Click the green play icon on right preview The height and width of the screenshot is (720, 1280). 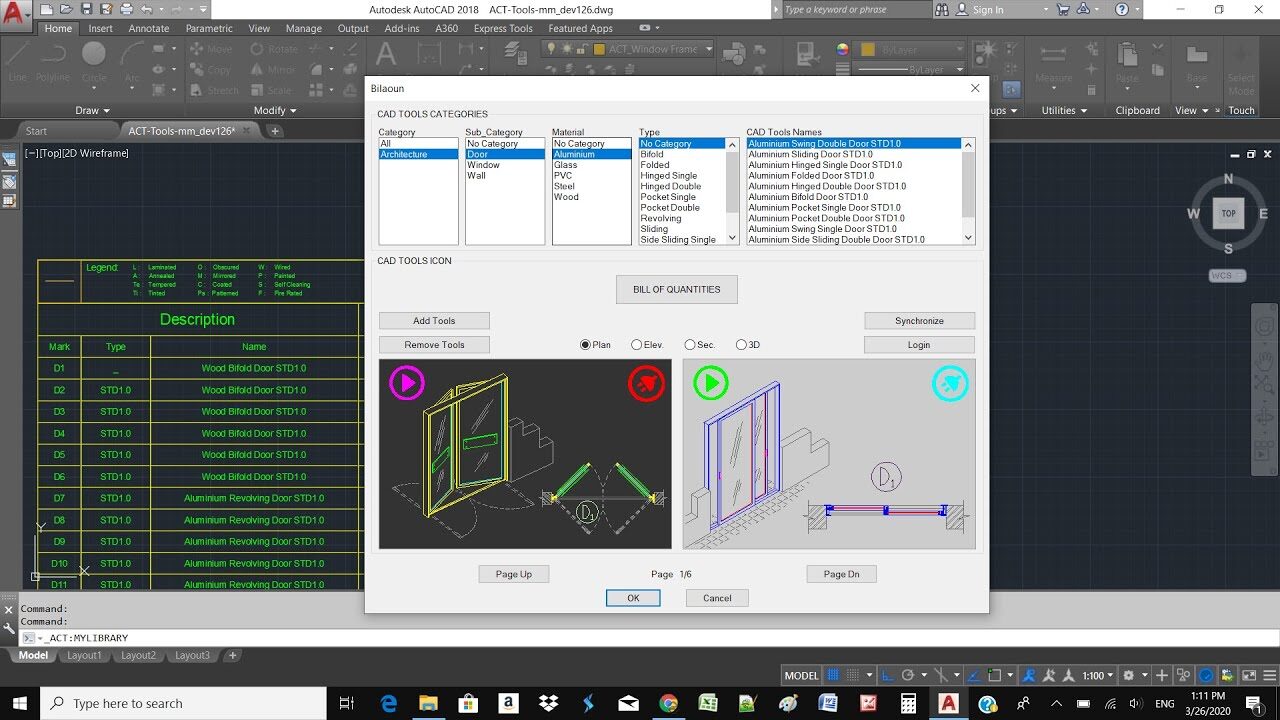point(711,383)
